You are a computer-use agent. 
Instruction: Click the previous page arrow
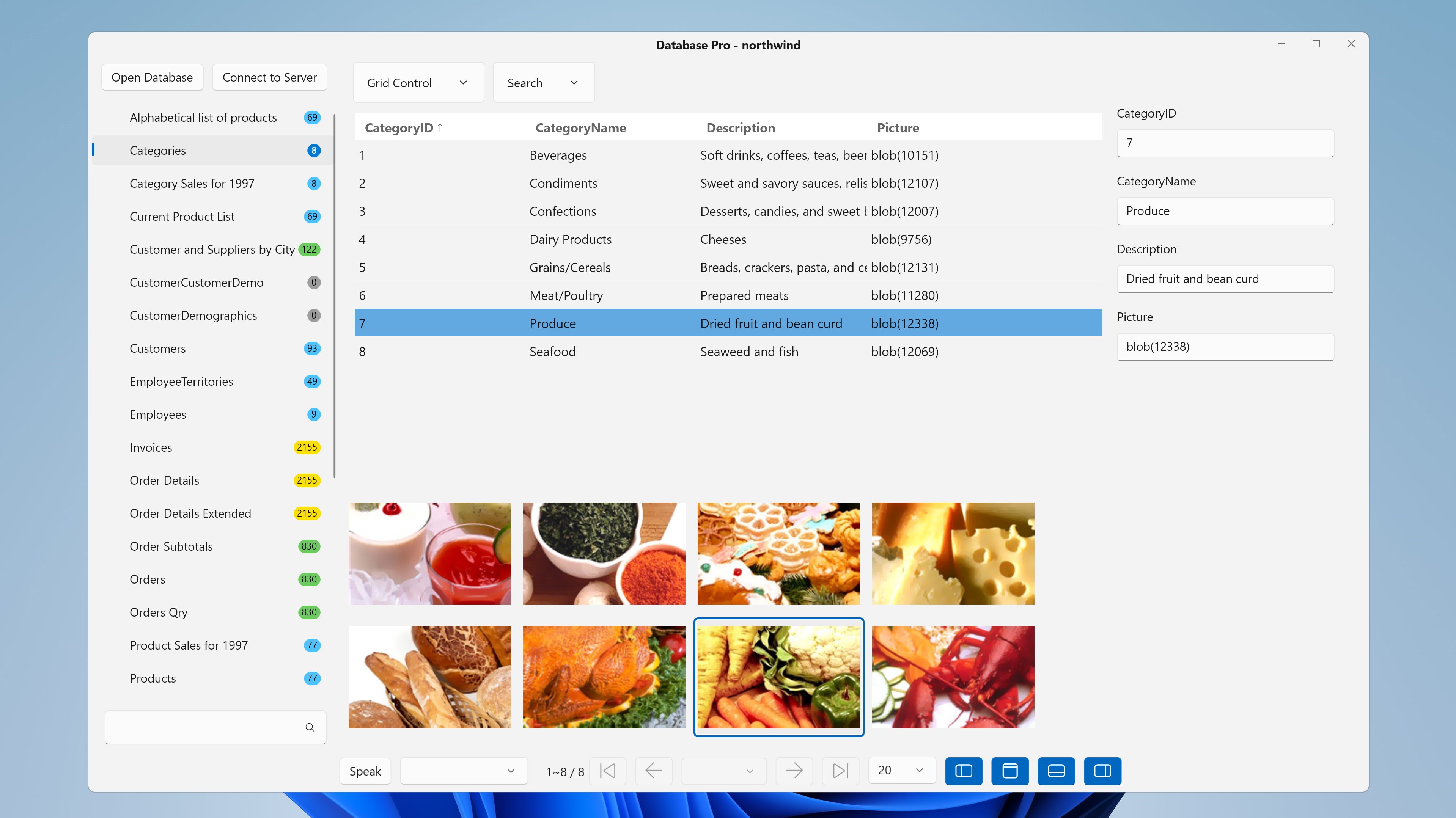pyautogui.click(x=653, y=771)
